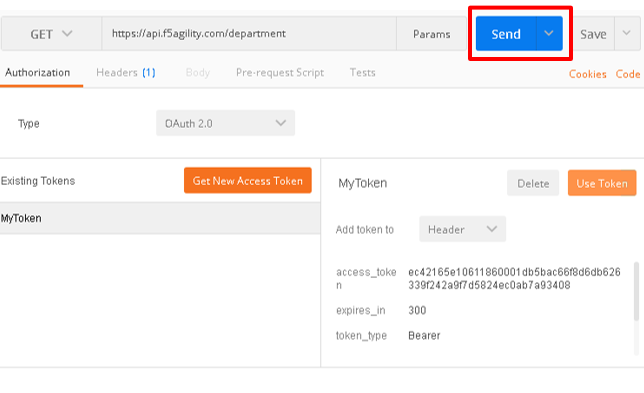Click the Add token to label
This screenshot has width=644, height=393.
(x=365, y=230)
